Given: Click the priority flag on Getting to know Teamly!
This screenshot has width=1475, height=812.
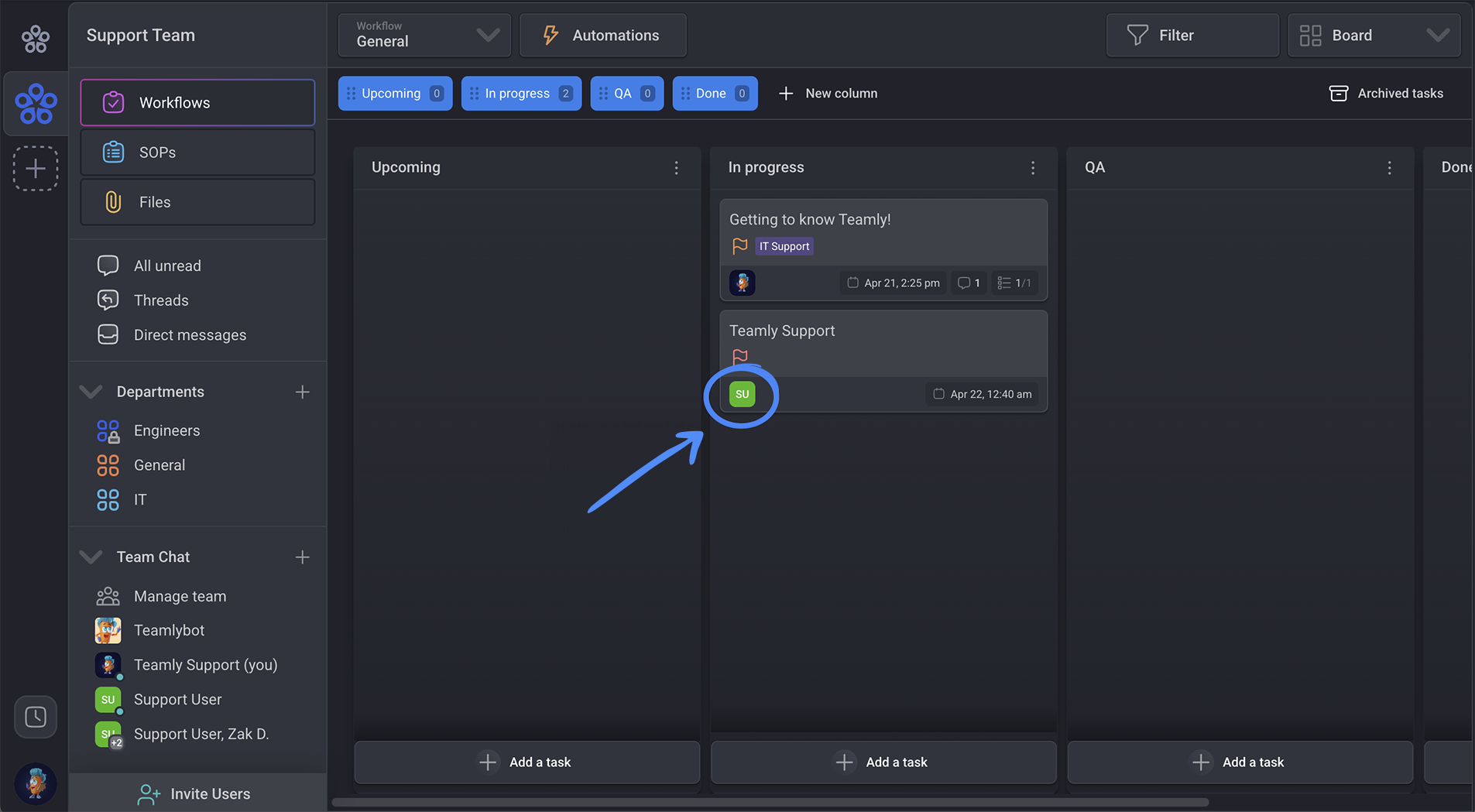Looking at the screenshot, I should click(x=739, y=246).
